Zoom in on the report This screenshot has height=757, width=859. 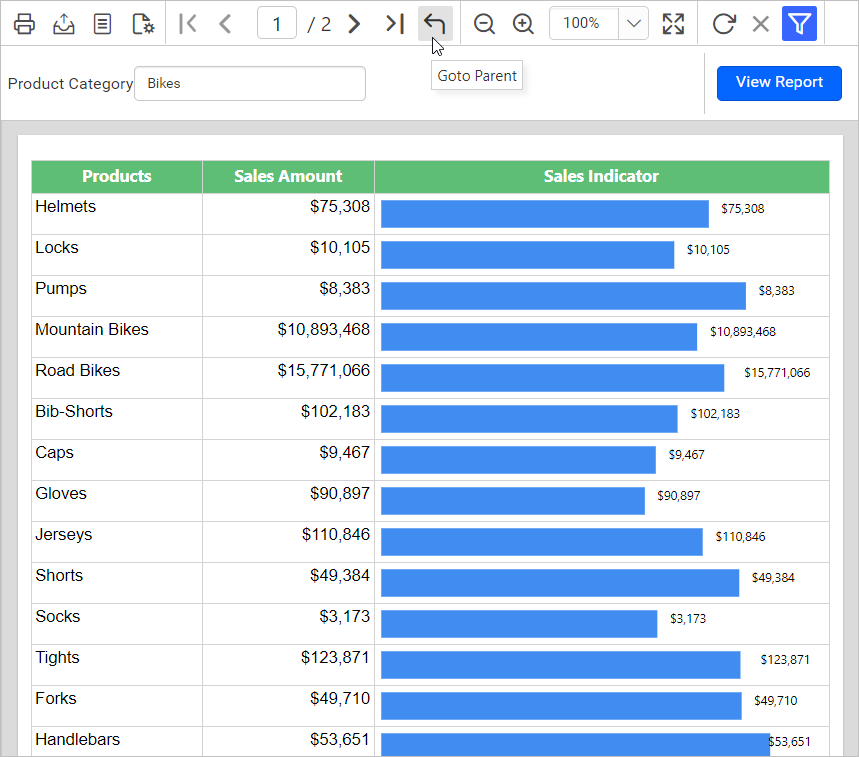[523, 24]
